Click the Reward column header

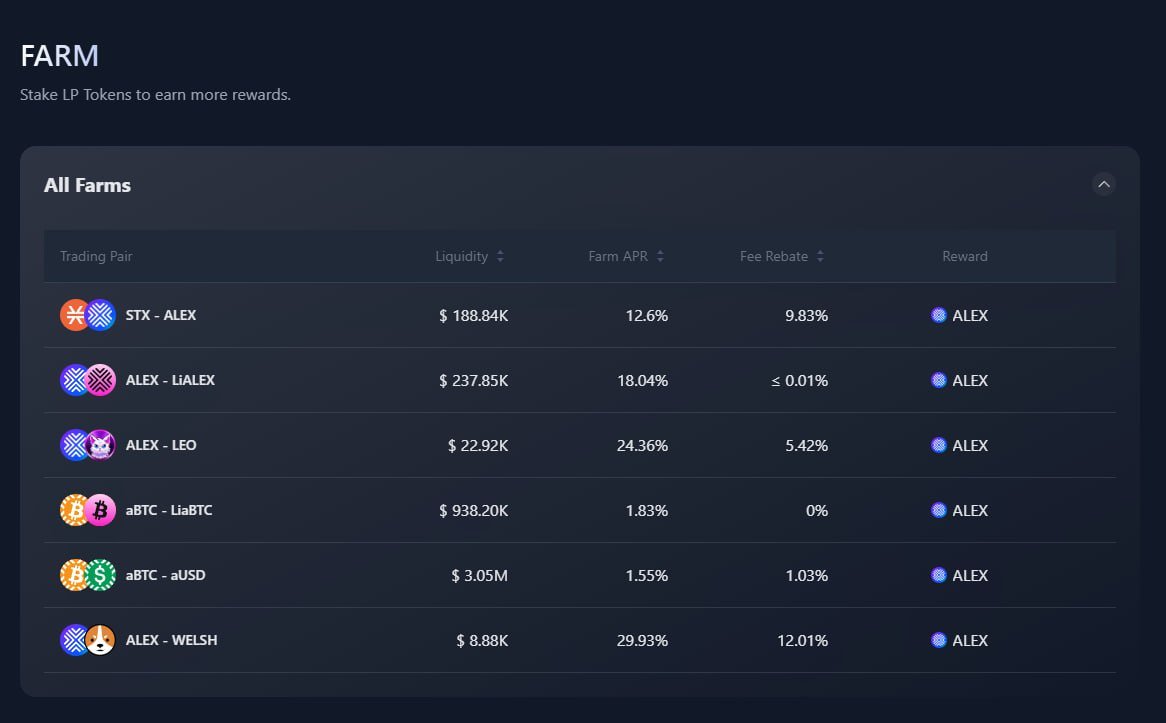click(x=964, y=256)
